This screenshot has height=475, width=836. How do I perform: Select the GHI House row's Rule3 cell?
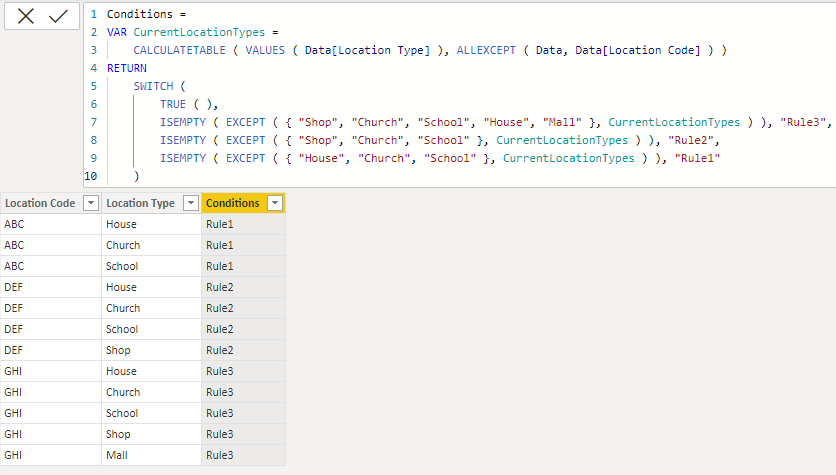click(243, 371)
